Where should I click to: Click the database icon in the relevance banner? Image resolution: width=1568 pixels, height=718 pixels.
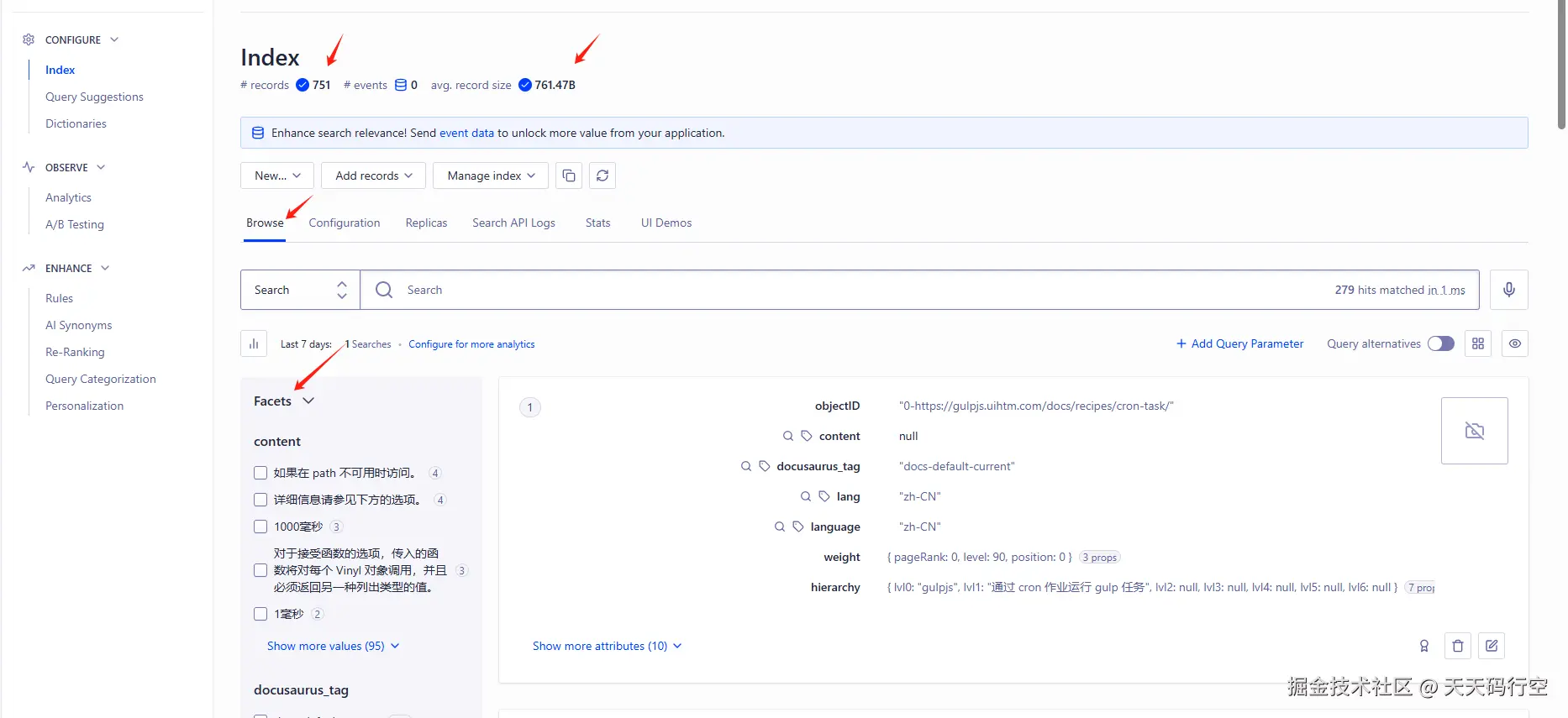pyautogui.click(x=258, y=133)
